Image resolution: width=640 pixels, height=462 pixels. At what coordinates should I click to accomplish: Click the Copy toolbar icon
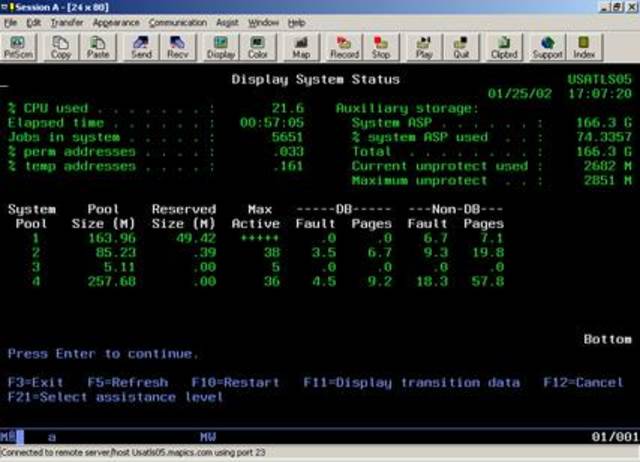click(60, 48)
